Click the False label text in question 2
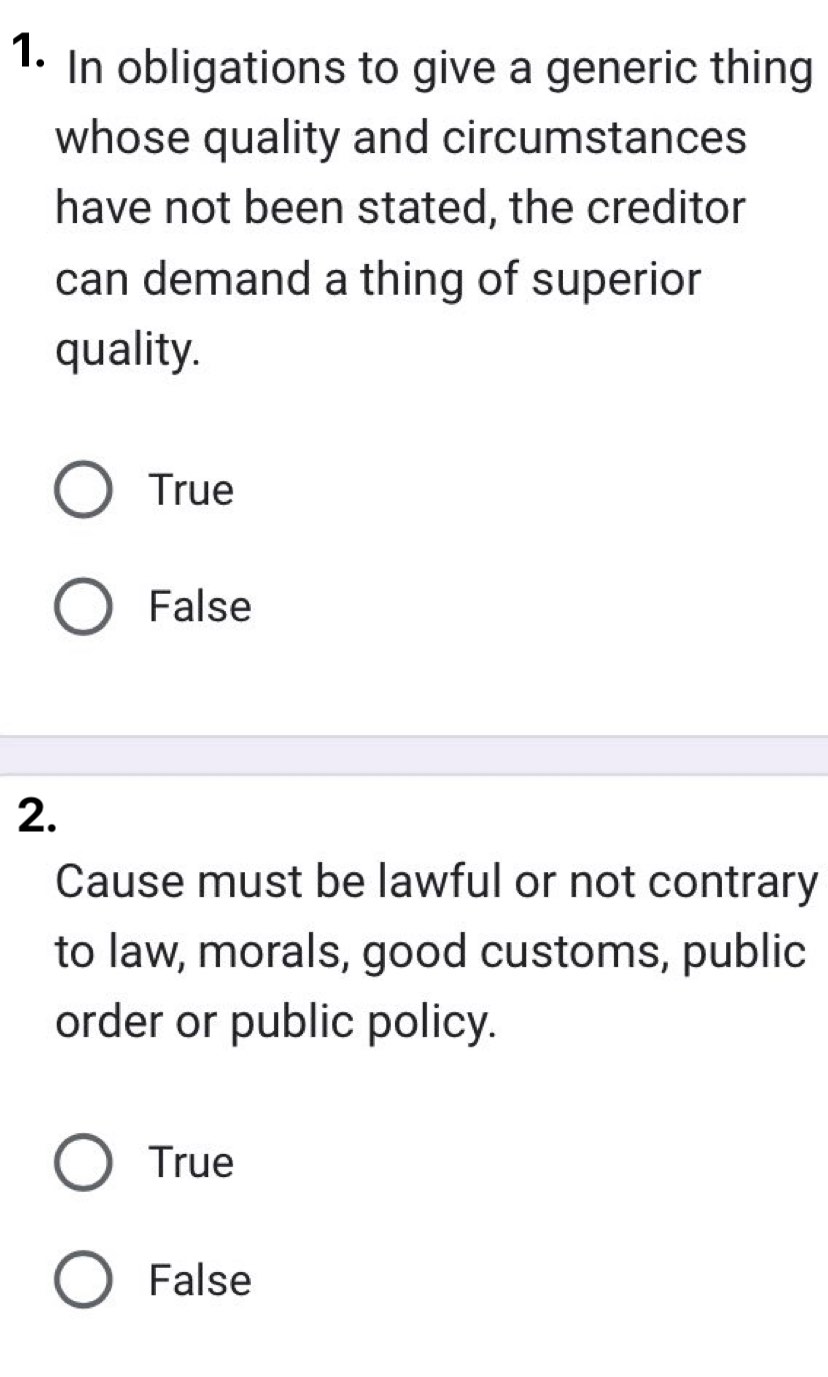 [x=198, y=1280]
